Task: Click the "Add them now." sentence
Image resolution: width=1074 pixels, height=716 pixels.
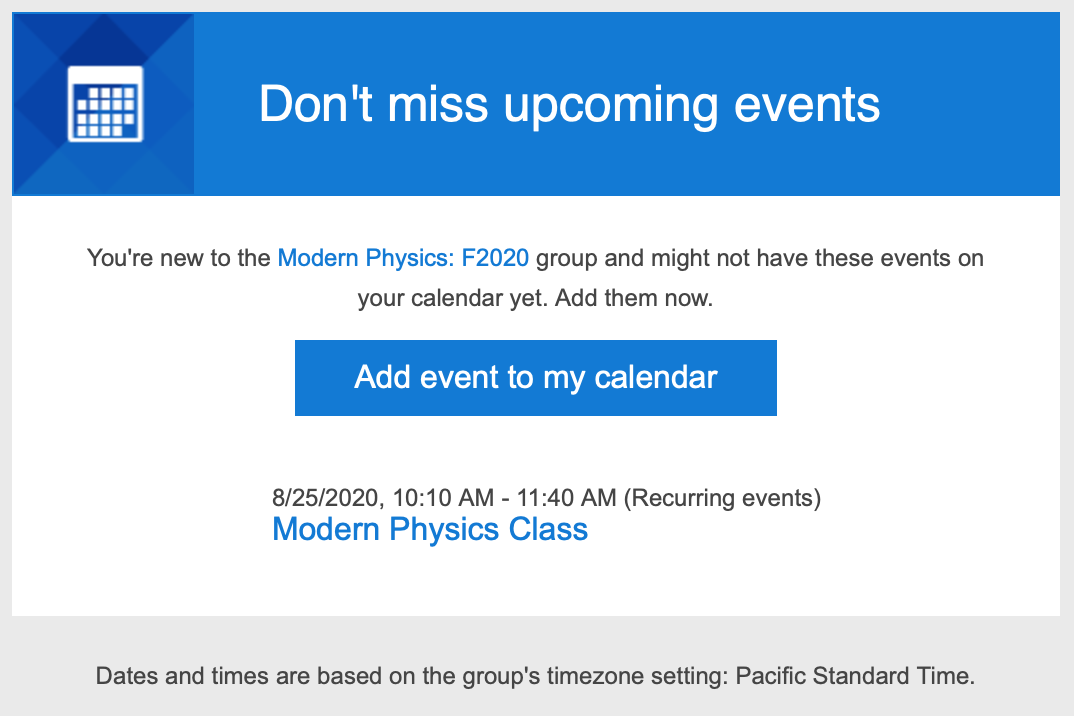Action: click(x=634, y=299)
